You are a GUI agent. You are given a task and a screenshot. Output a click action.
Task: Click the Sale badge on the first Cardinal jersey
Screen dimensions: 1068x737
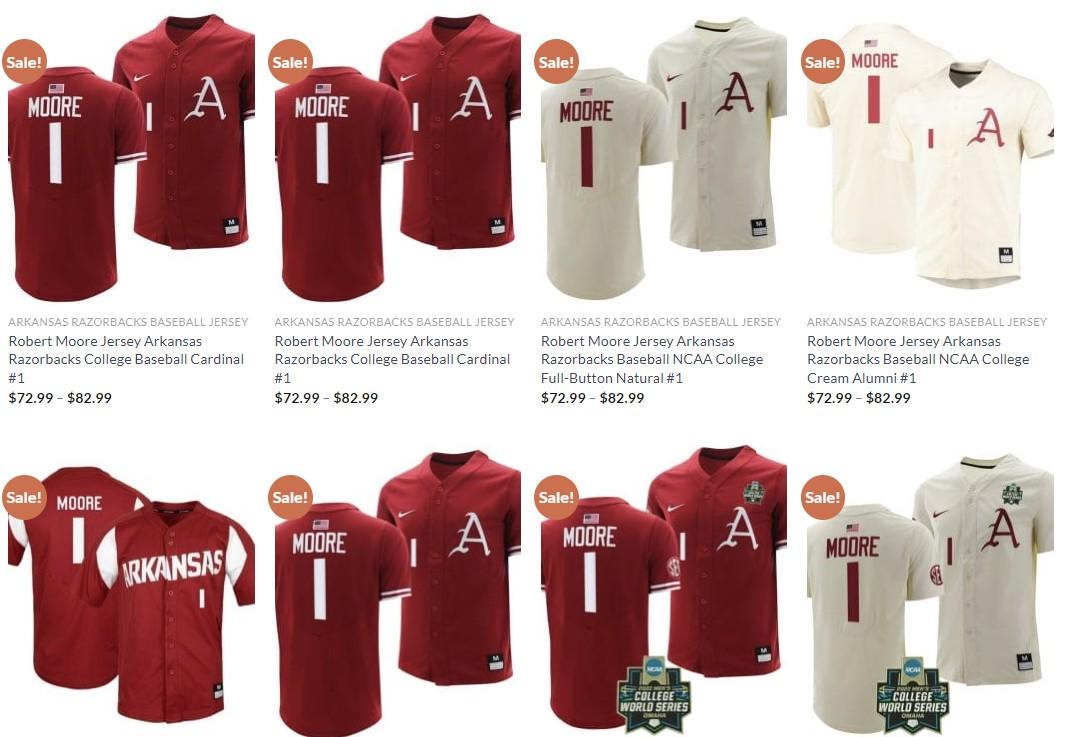(24, 62)
